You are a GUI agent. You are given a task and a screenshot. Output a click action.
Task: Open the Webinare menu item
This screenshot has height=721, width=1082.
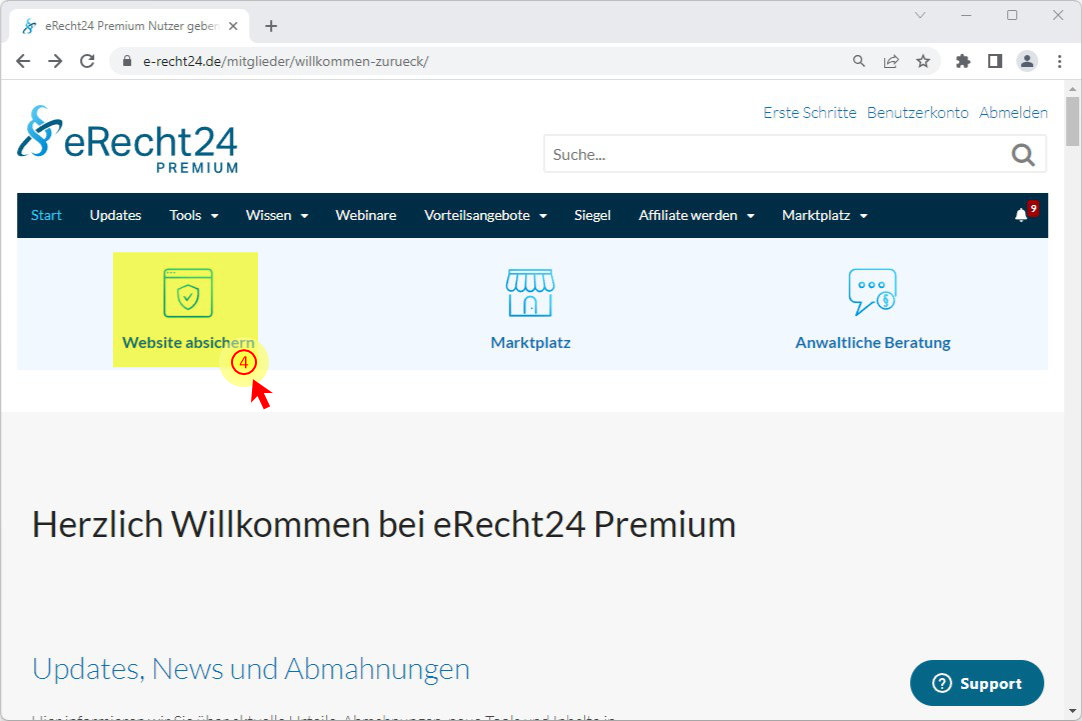[366, 215]
